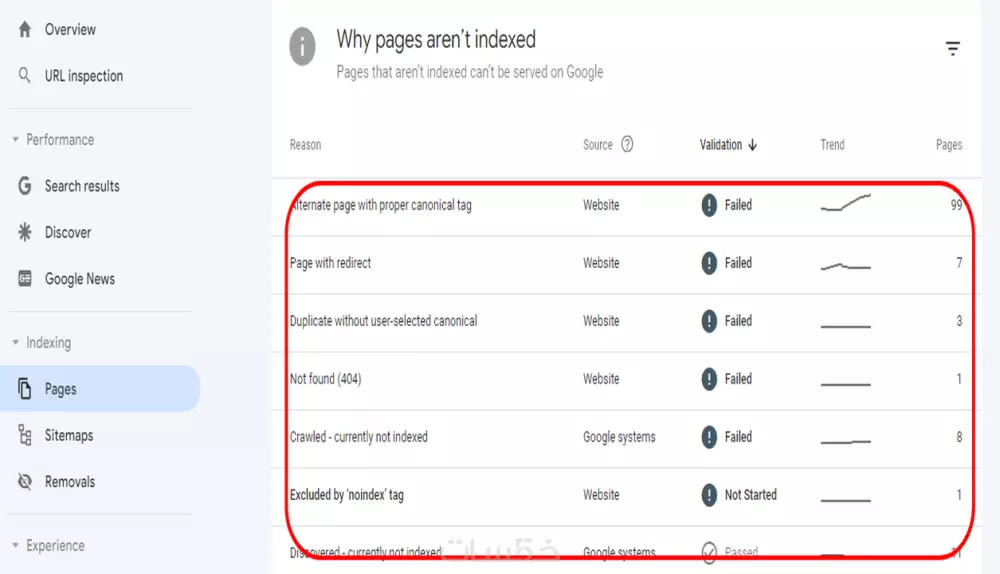Click the Sitemaps icon in sidebar

pyautogui.click(x=25, y=435)
